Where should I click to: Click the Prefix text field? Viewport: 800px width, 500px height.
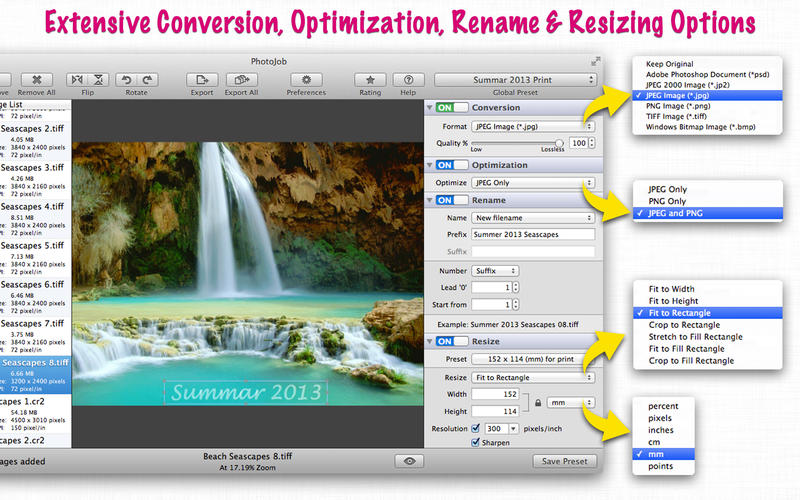(x=533, y=235)
